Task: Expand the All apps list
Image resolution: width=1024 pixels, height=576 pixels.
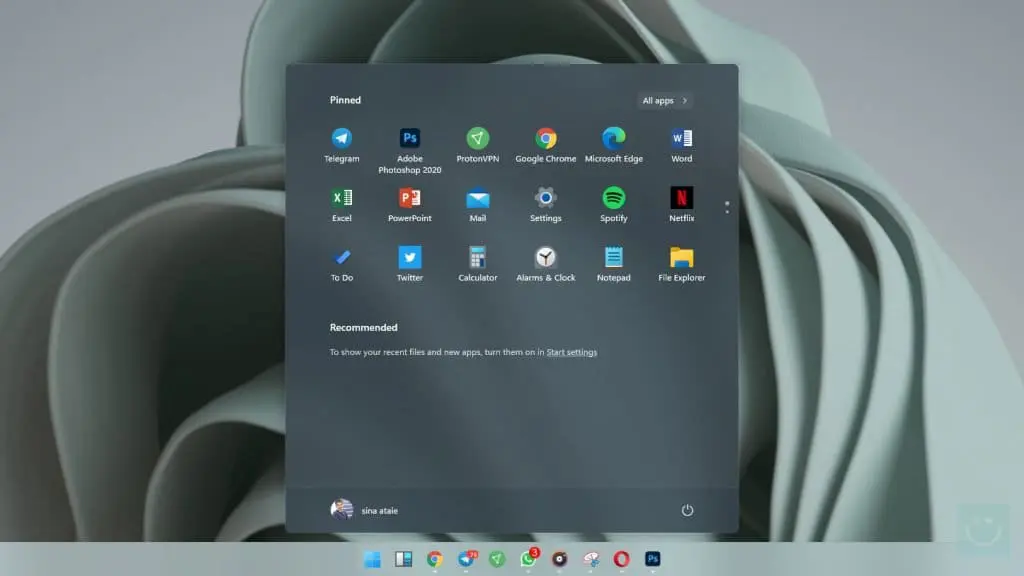Action: [664, 100]
